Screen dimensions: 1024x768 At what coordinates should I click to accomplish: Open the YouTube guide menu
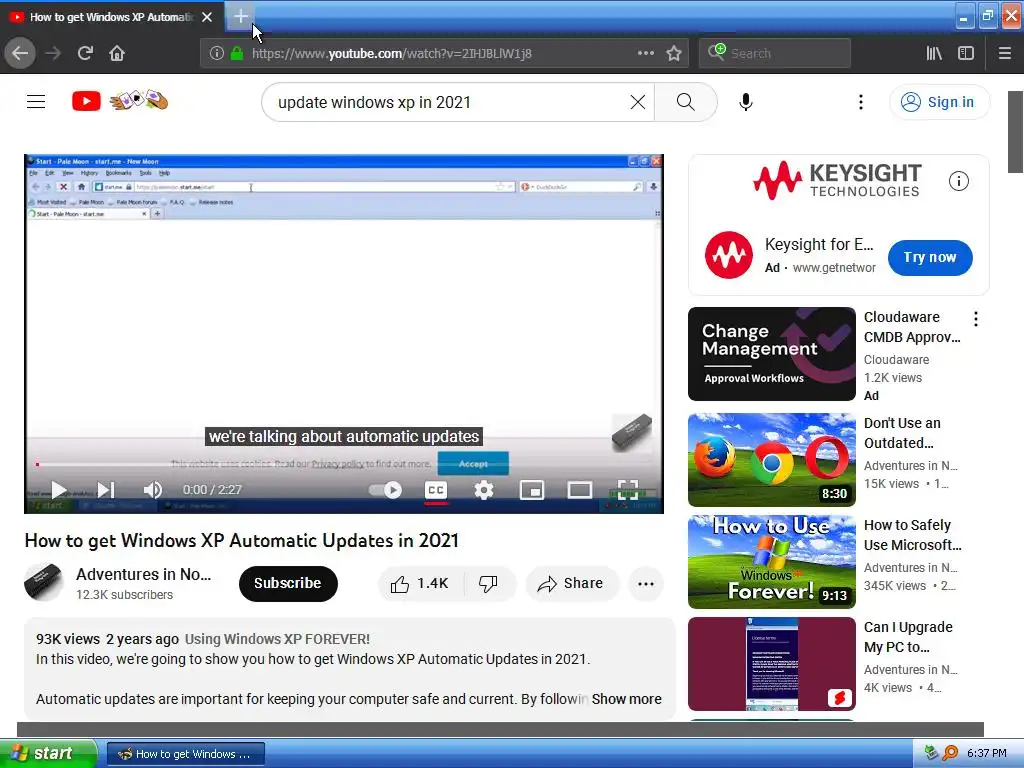(36, 101)
